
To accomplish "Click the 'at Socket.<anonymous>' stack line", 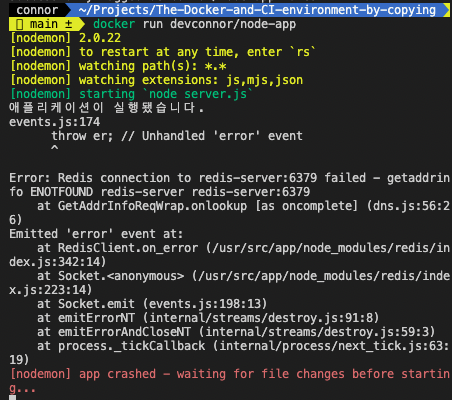I will [x=243, y=276].
